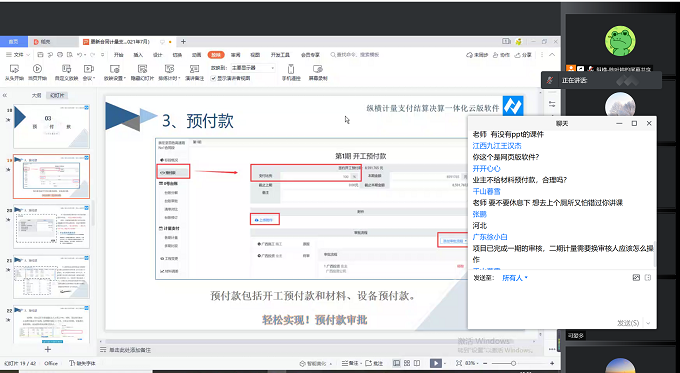
Task: Open the 开始 ribbon tab
Action: click(118, 55)
